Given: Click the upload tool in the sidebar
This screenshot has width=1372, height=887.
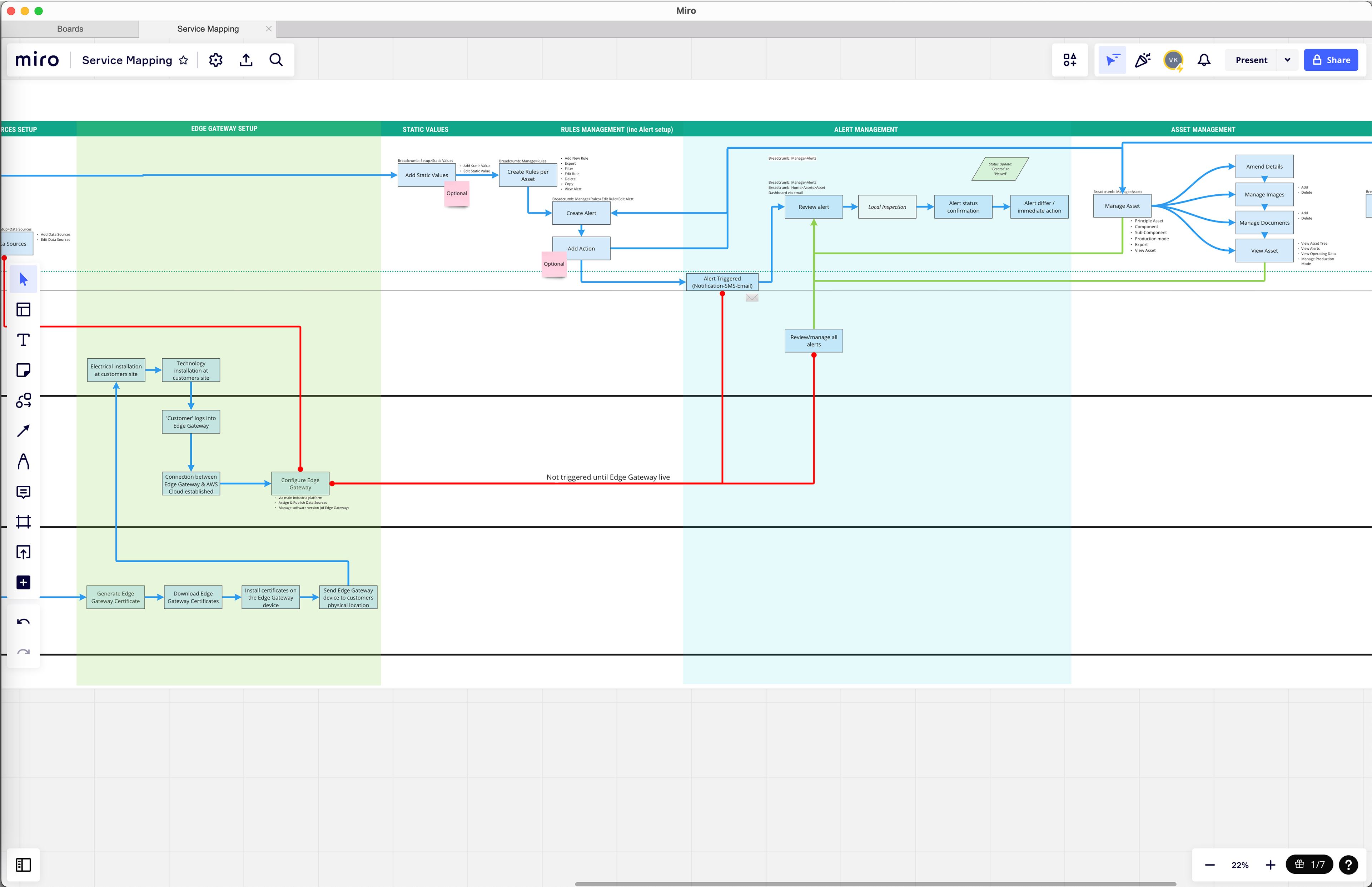Looking at the screenshot, I should coord(23,552).
